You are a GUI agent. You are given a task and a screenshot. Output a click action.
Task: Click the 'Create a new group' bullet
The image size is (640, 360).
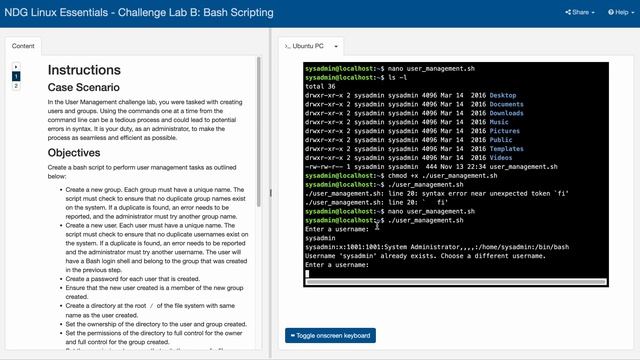(x=156, y=203)
